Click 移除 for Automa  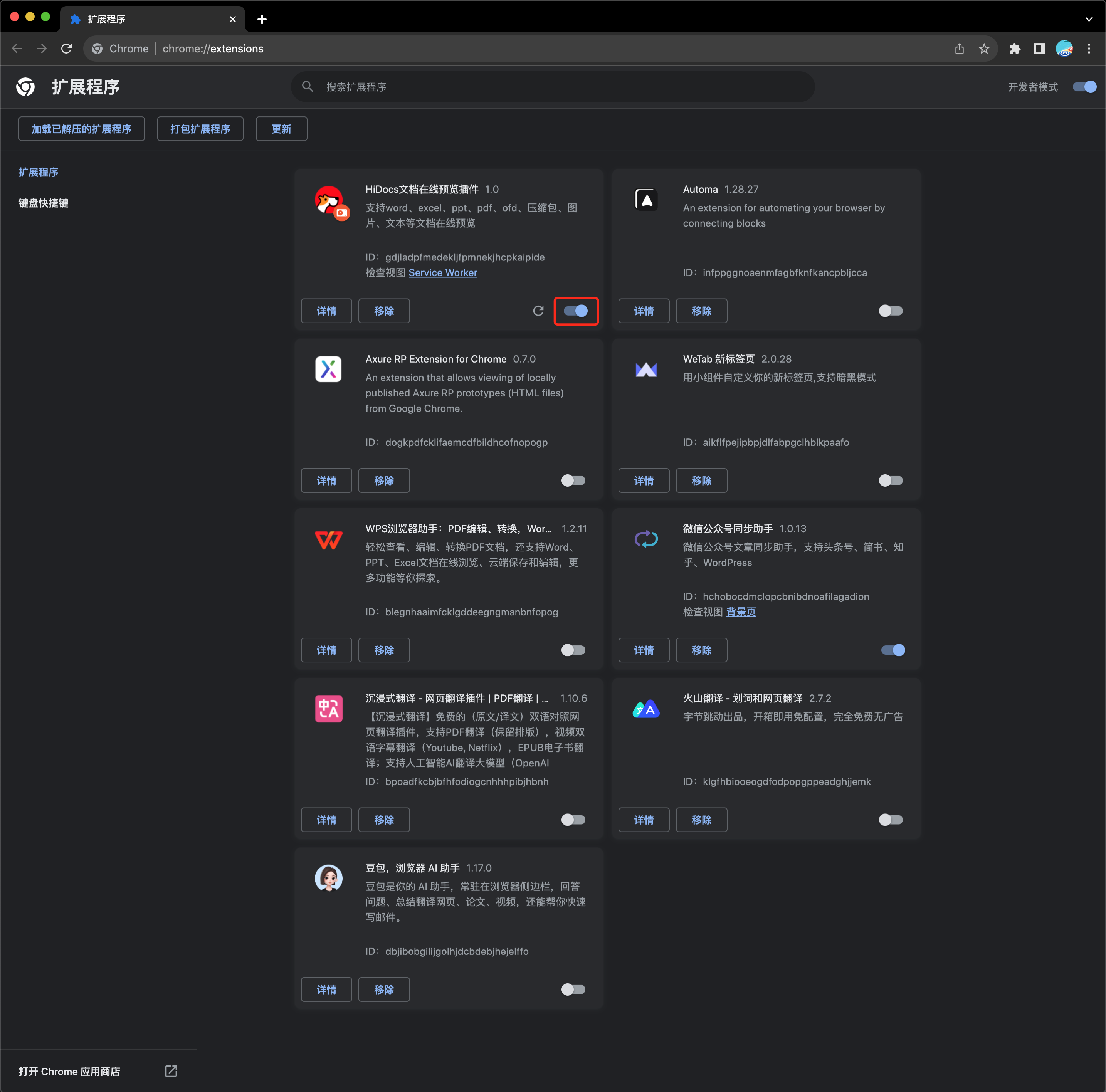tap(702, 311)
